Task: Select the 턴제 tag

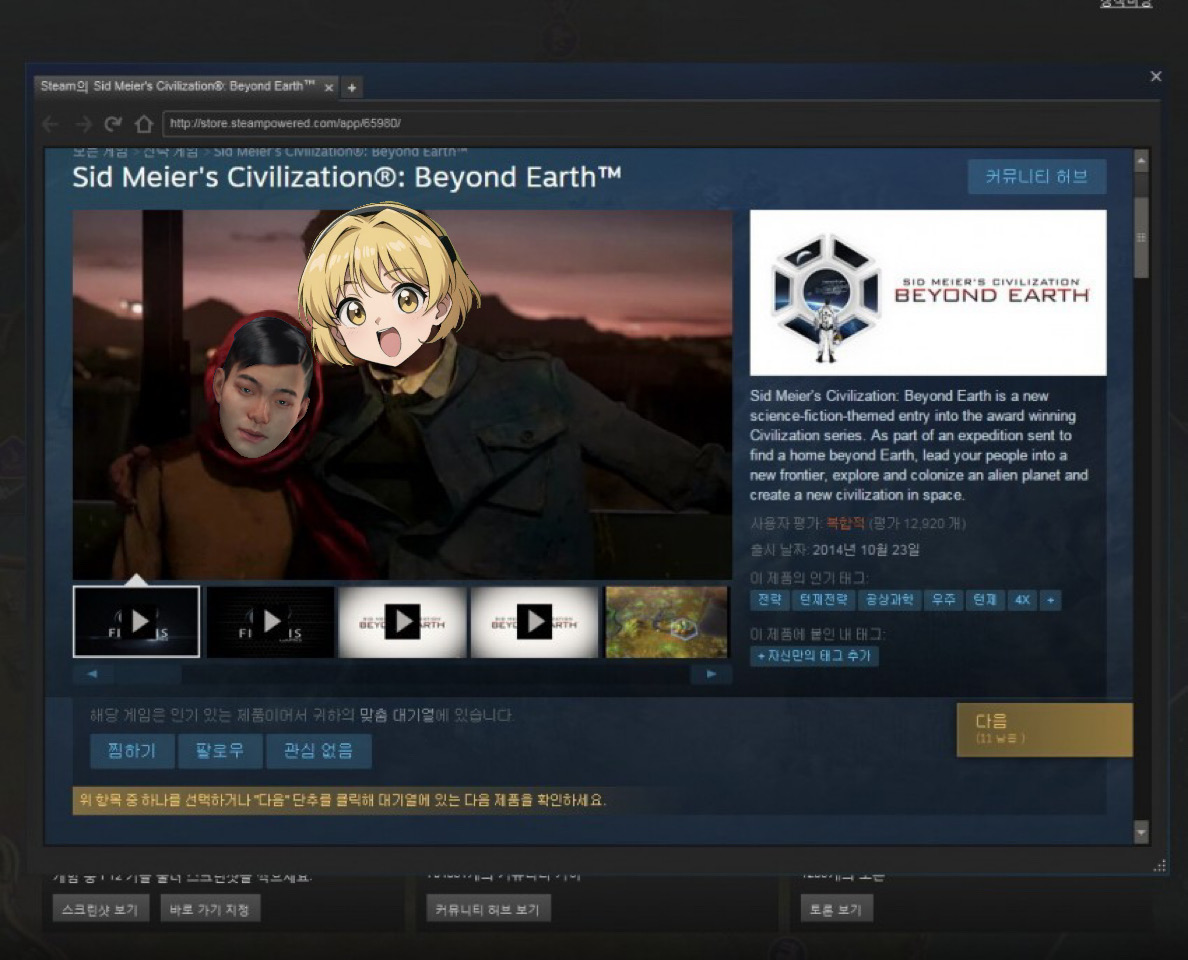Action: pyautogui.click(x=984, y=600)
